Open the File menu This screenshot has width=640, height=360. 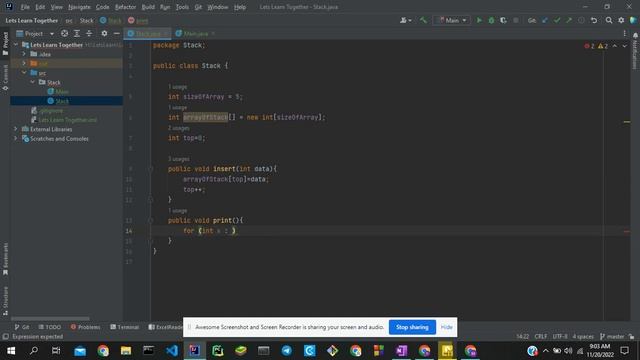pyautogui.click(x=25, y=7)
